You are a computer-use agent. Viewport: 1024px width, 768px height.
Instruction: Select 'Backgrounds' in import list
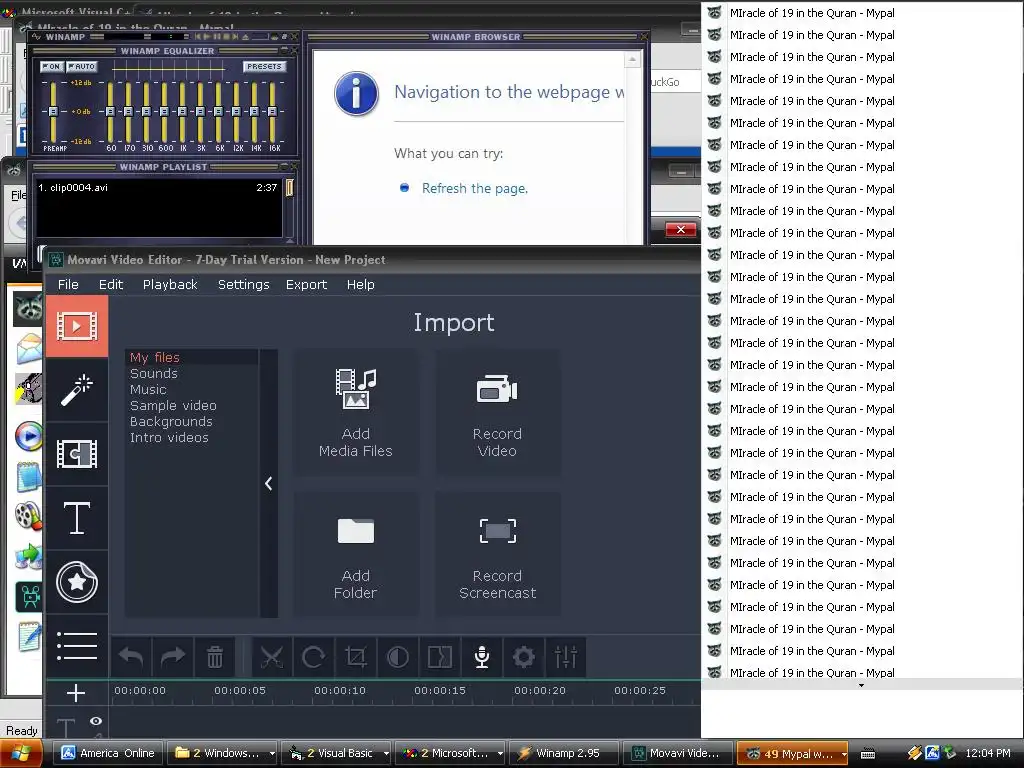(171, 421)
